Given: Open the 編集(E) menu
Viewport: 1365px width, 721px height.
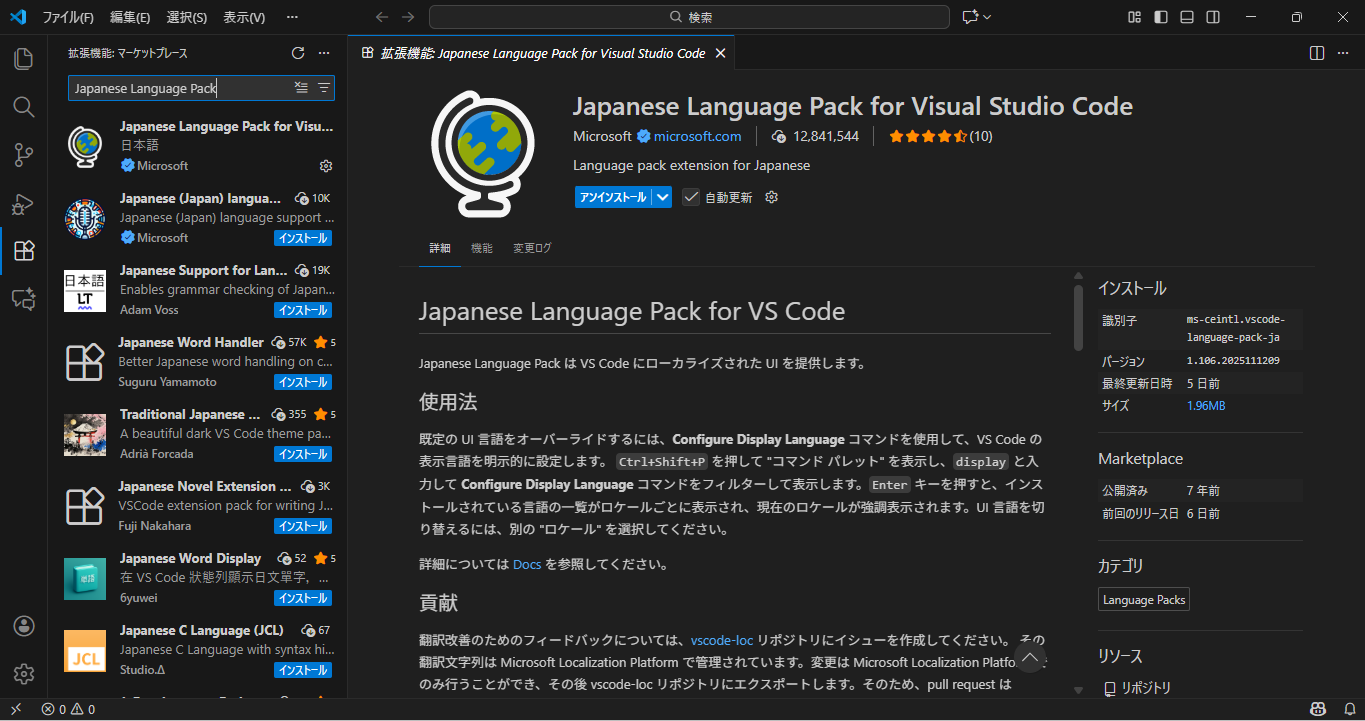Looking at the screenshot, I should [130, 17].
